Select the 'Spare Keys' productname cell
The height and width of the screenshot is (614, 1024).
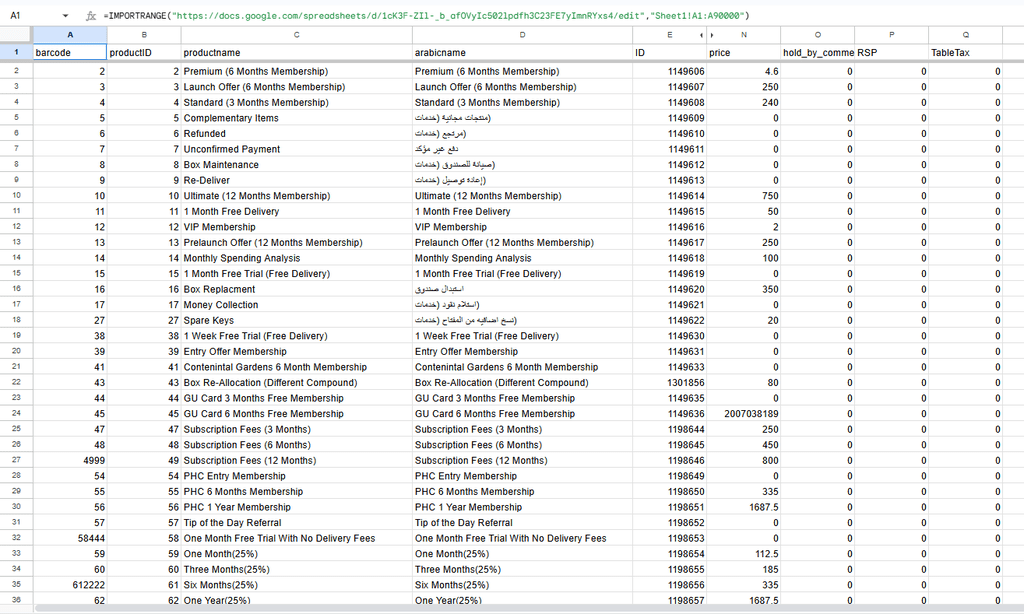[296, 321]
